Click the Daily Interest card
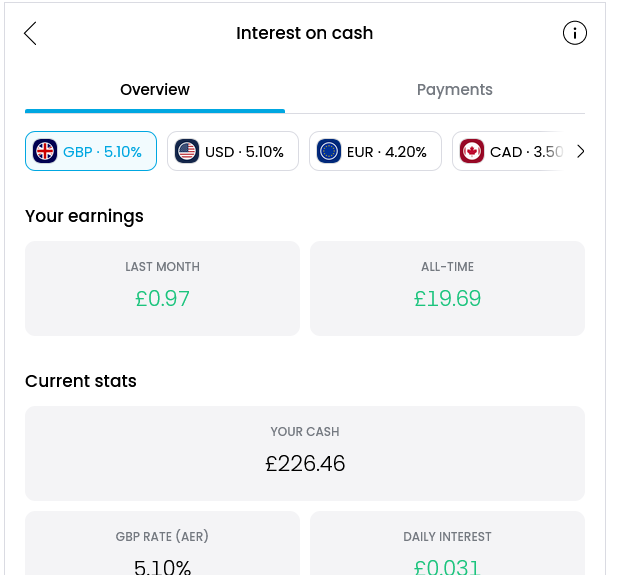This screenshot has height=575, width=631. pyautogui.click(x=447, y=543)
